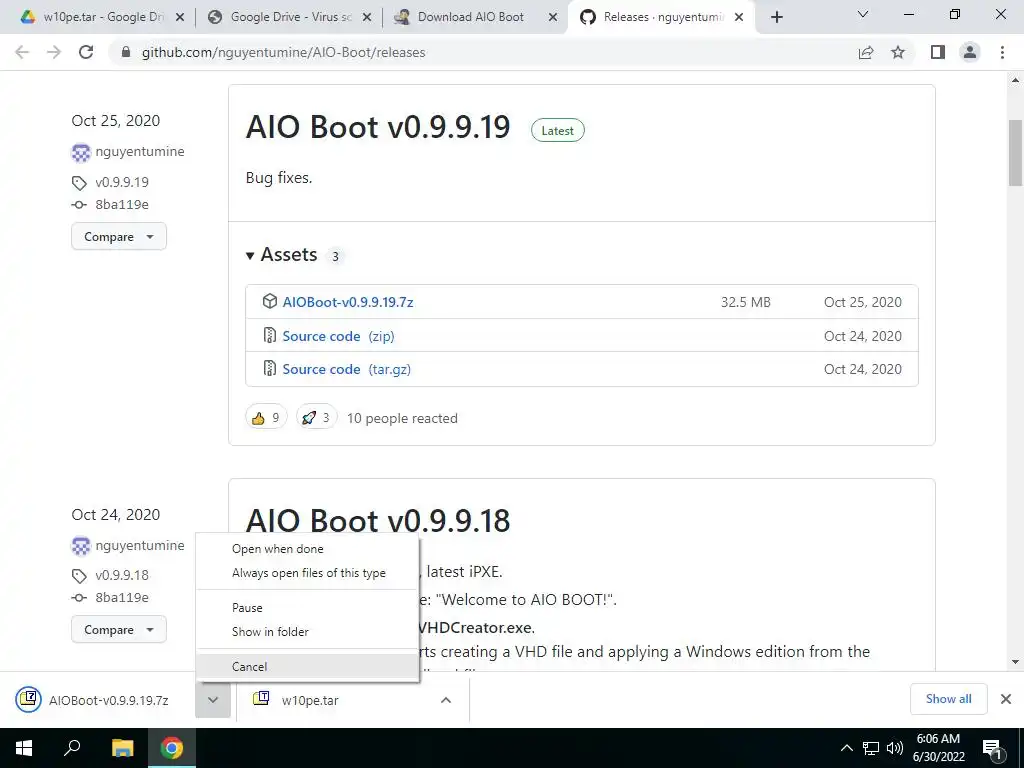Open nguyentumine profile link for v0.9.9.19
Image resolution: width=1024 pixels, height=768 pixels.
[x=140, y=152]
